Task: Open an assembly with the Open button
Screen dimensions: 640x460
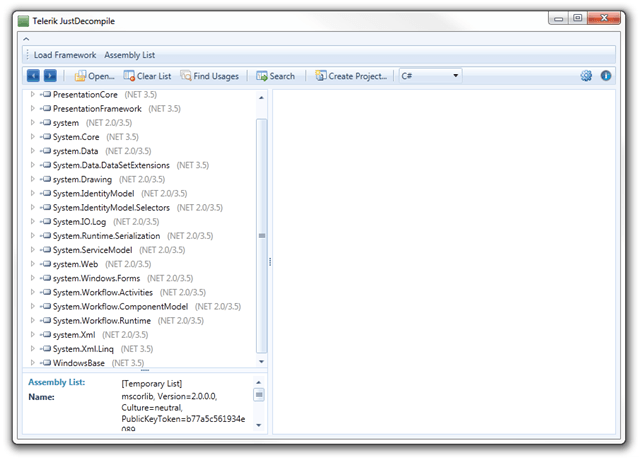Action: [x=94, y=76]
